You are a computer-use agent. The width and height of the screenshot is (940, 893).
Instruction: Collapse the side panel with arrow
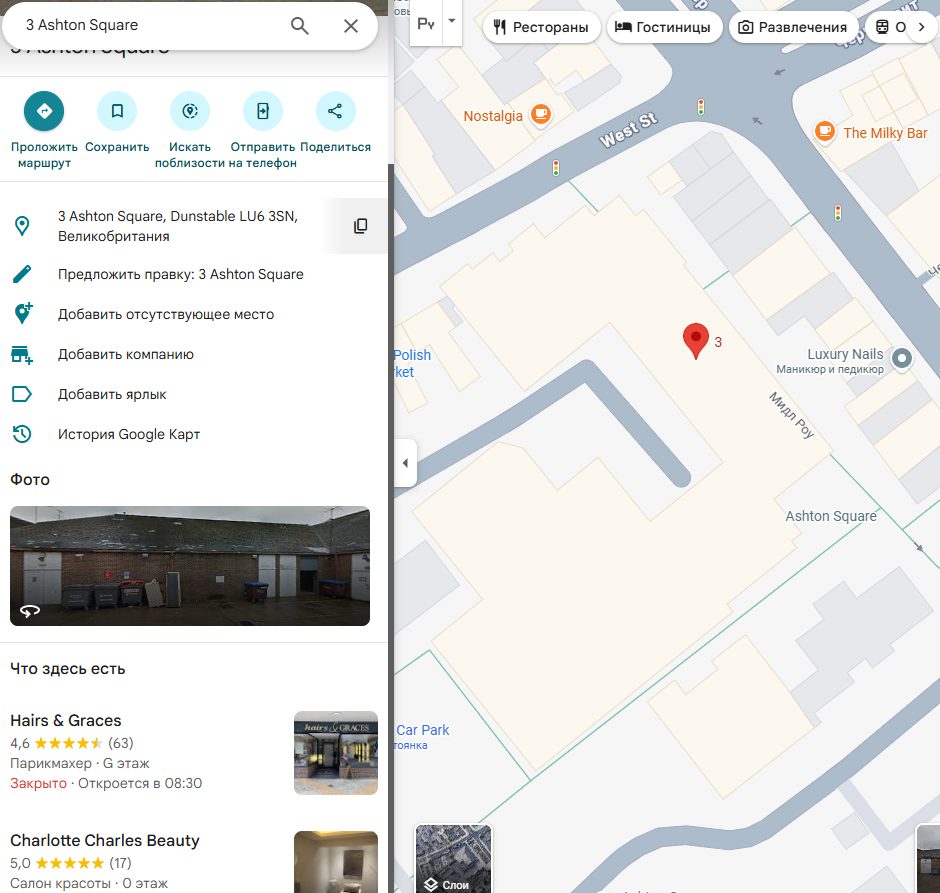[x=405, y=463]
